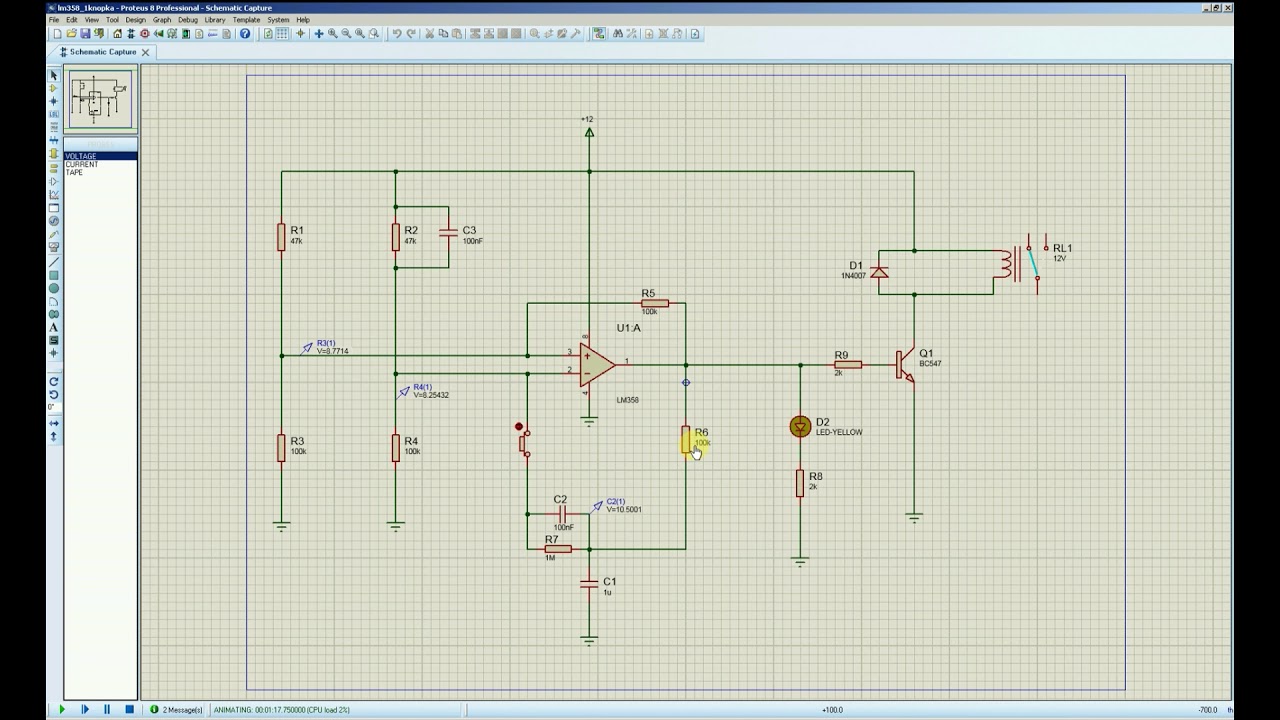Click the D2 LED-YELLOW component
The height and width of the screenshot is (720, 1280).
click(x=800, y=427)
